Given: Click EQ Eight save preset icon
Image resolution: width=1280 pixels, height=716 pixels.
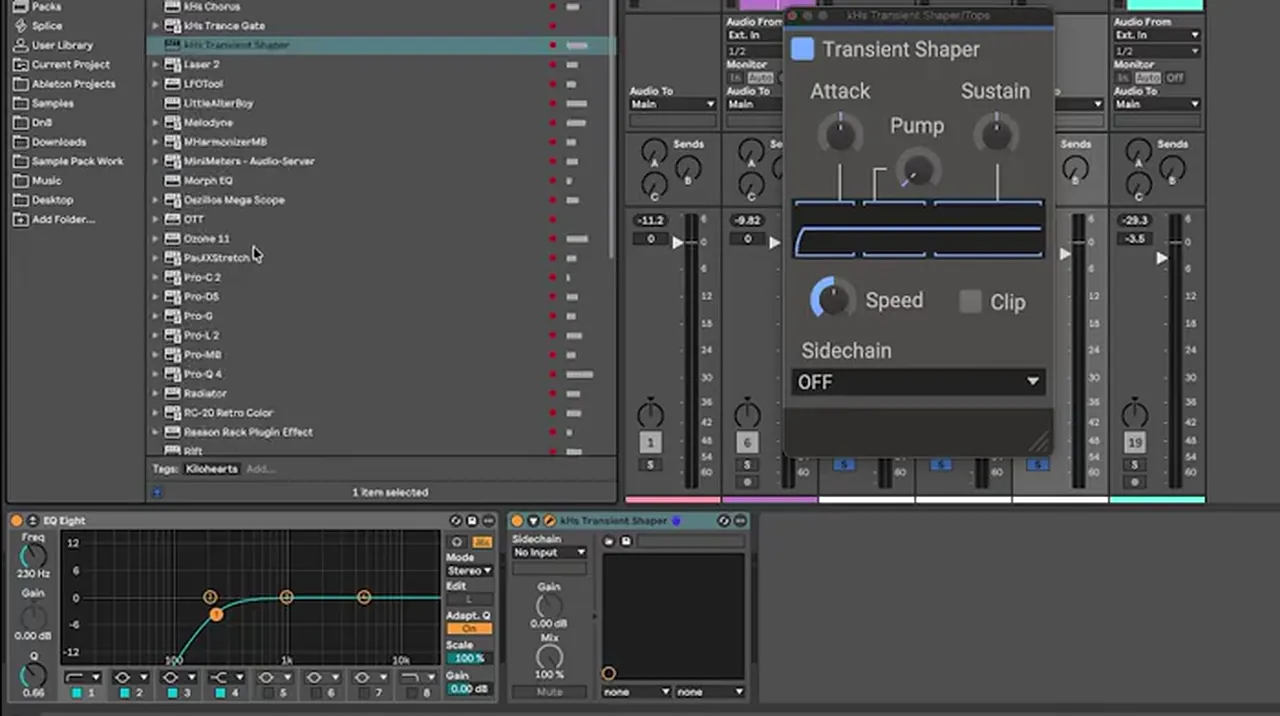Looking at the screenshot, I should tap(472, 521).
